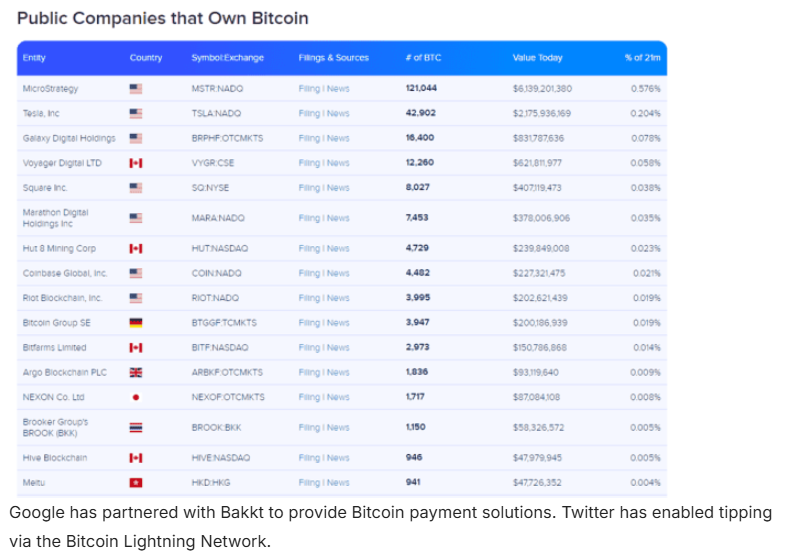Click the Thai flag for Brooker Group's row
Viewport: 787px width, 558px height.
(x=136, y=427)
